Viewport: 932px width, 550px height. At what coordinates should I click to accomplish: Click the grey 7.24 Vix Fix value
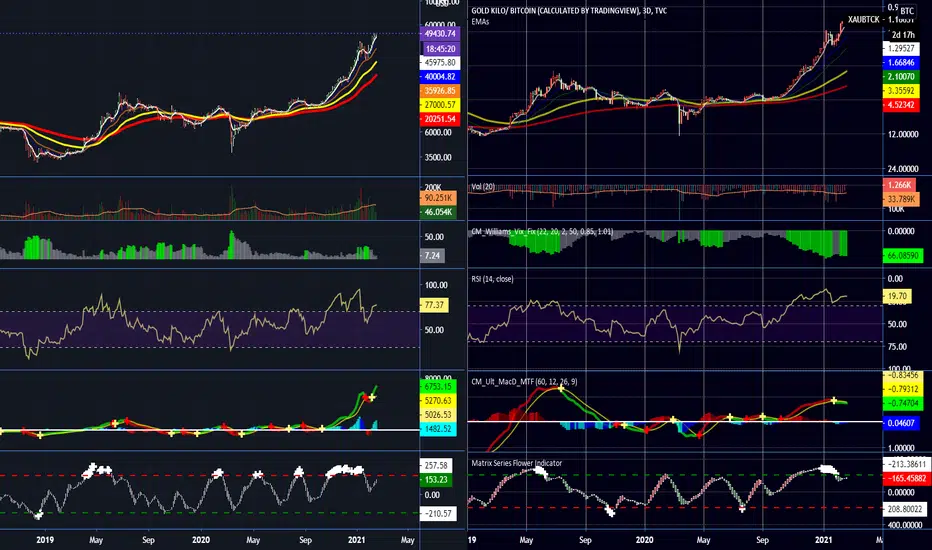coord(432,256)
